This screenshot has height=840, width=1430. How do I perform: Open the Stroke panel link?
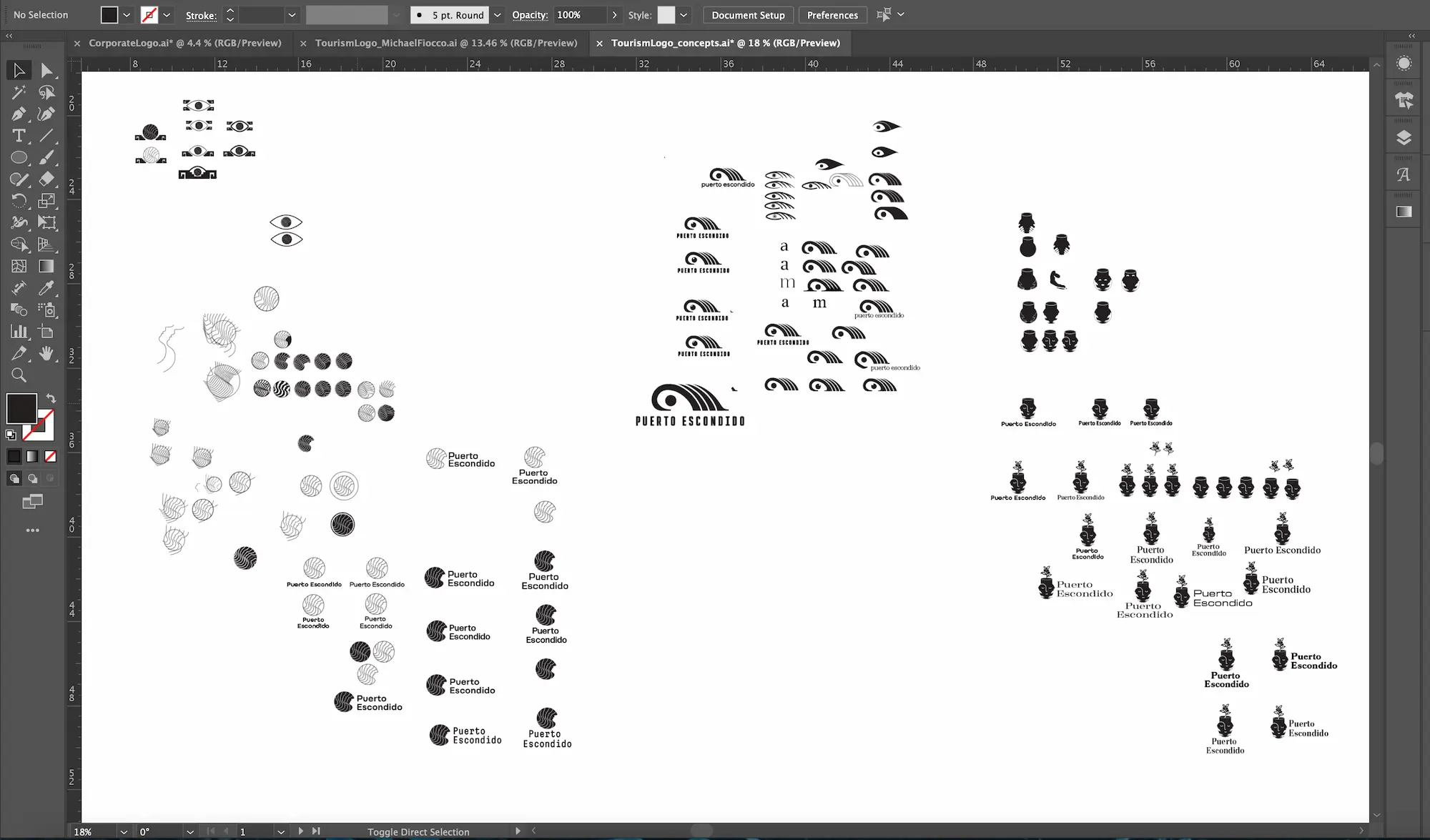(201, 15)
